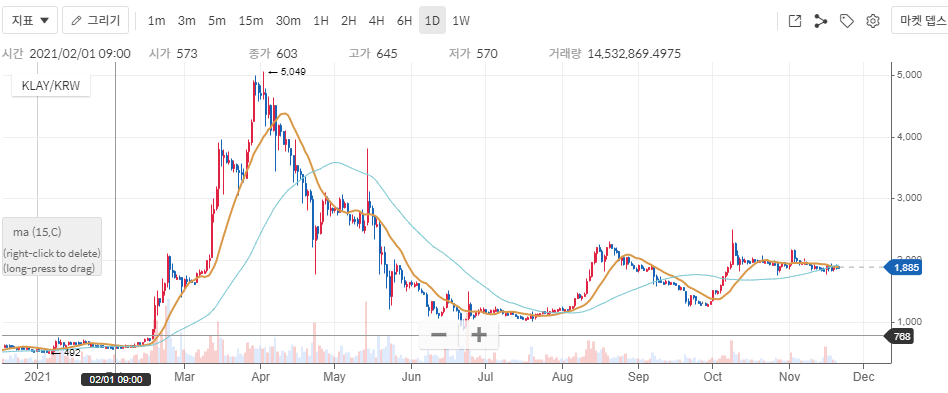Screen dimensions: 948x393
Task: Open chart in new window icon
Action: (x=795, y=21)
